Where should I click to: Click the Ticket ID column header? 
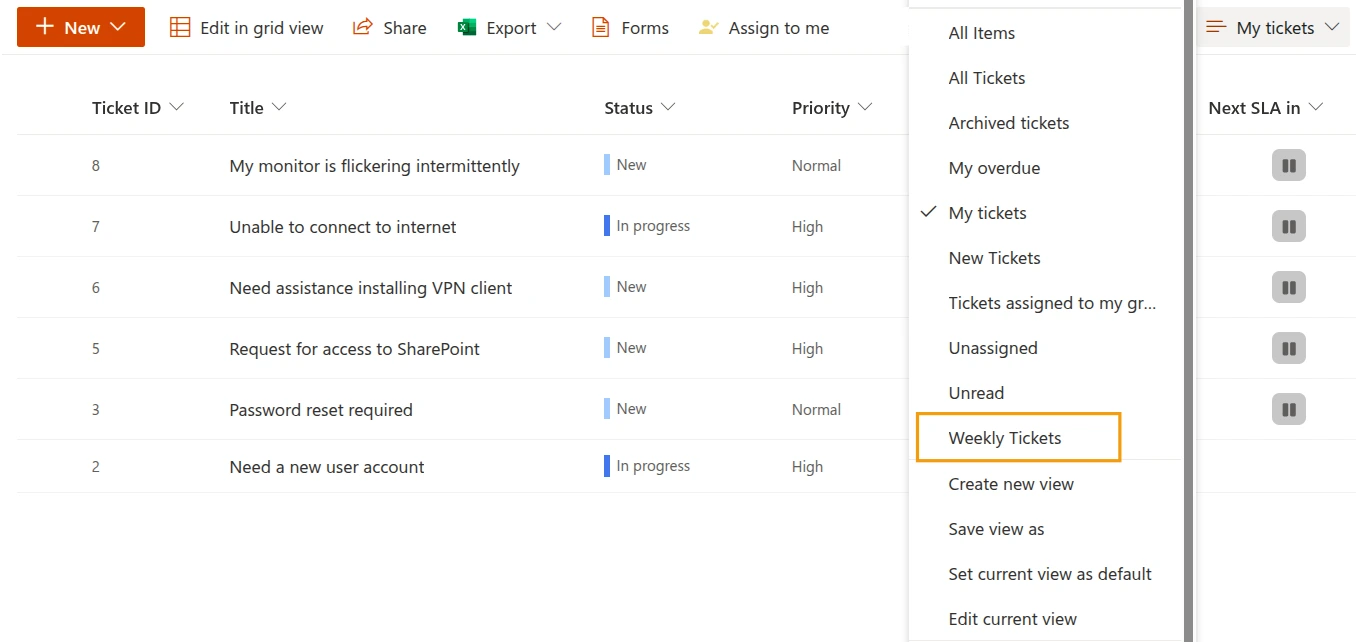pyautogui.click(x=126, y=108)
